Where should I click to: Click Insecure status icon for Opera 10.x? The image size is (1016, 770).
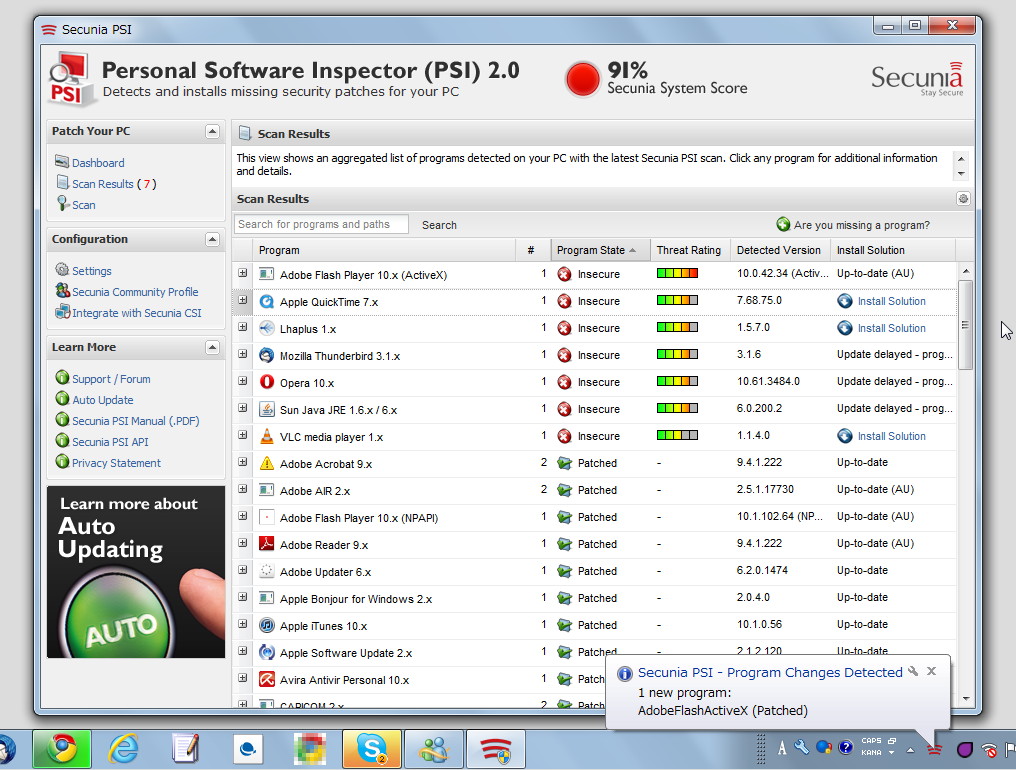(x=564, y=382)
